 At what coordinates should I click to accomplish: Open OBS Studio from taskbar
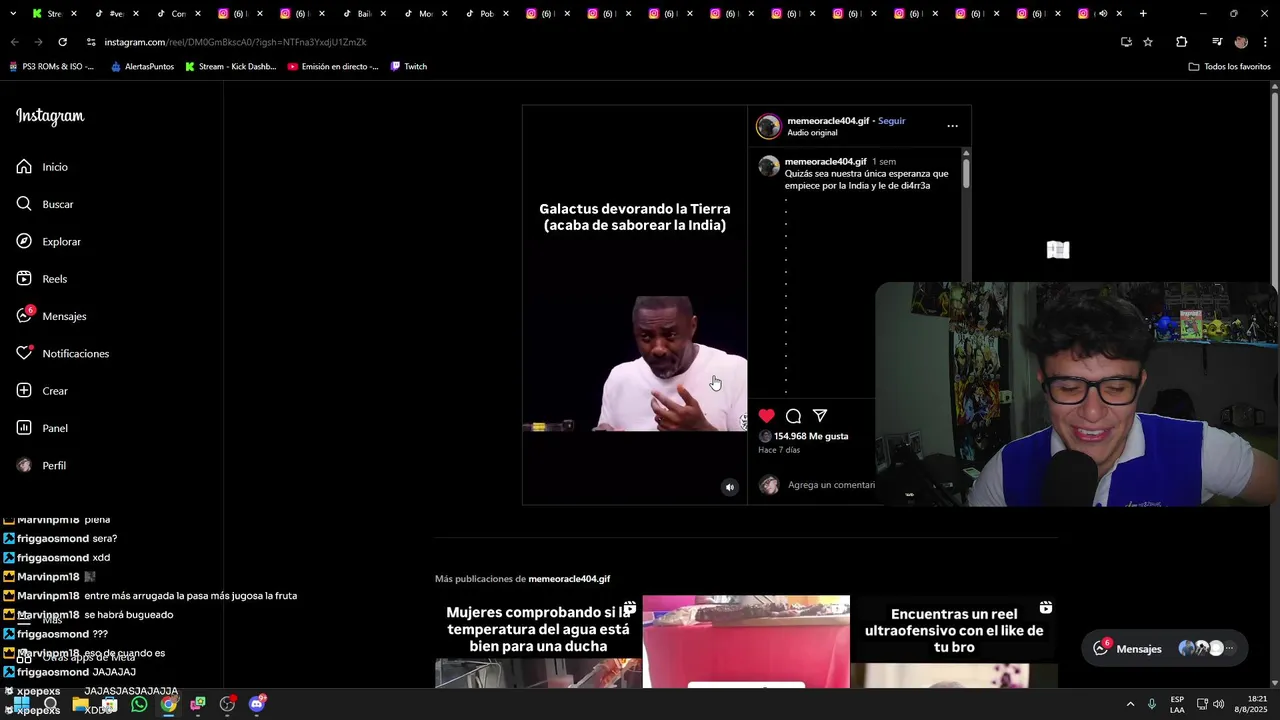(x=227, y=704)
